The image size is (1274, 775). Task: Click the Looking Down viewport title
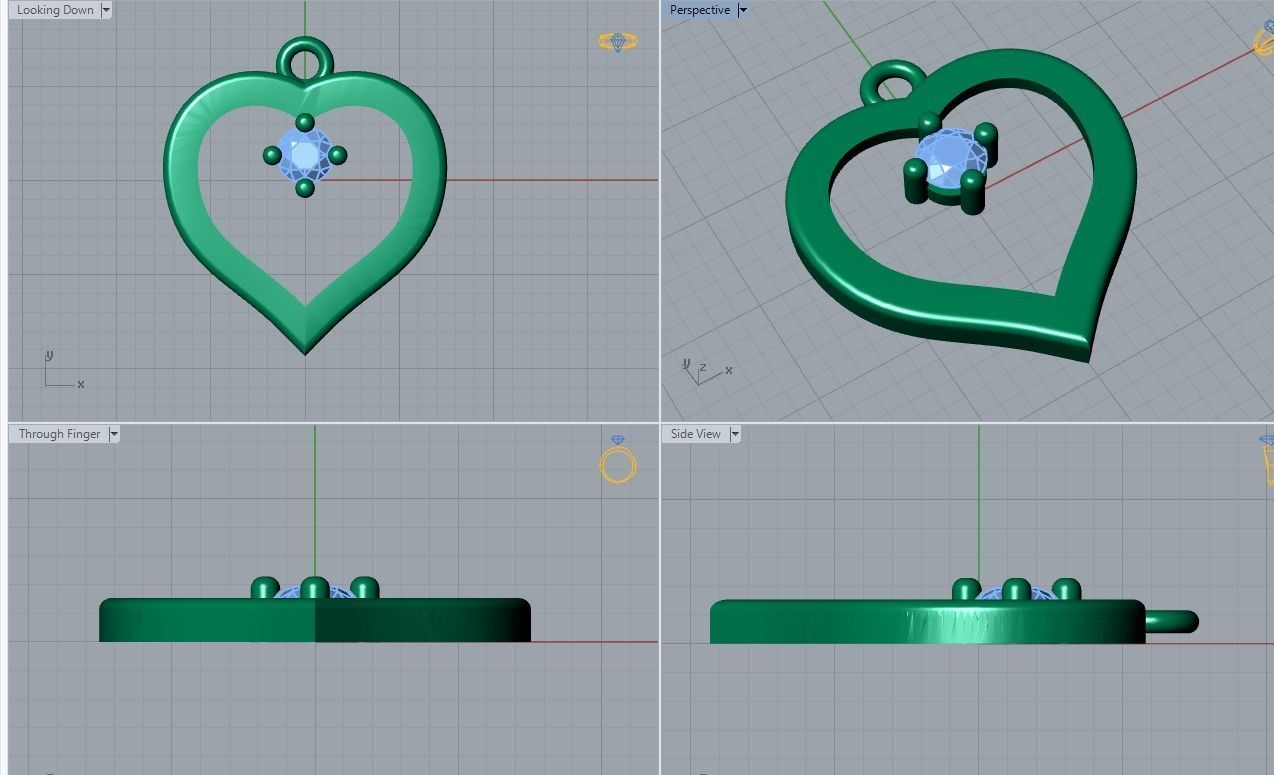(x=55, y=10)
